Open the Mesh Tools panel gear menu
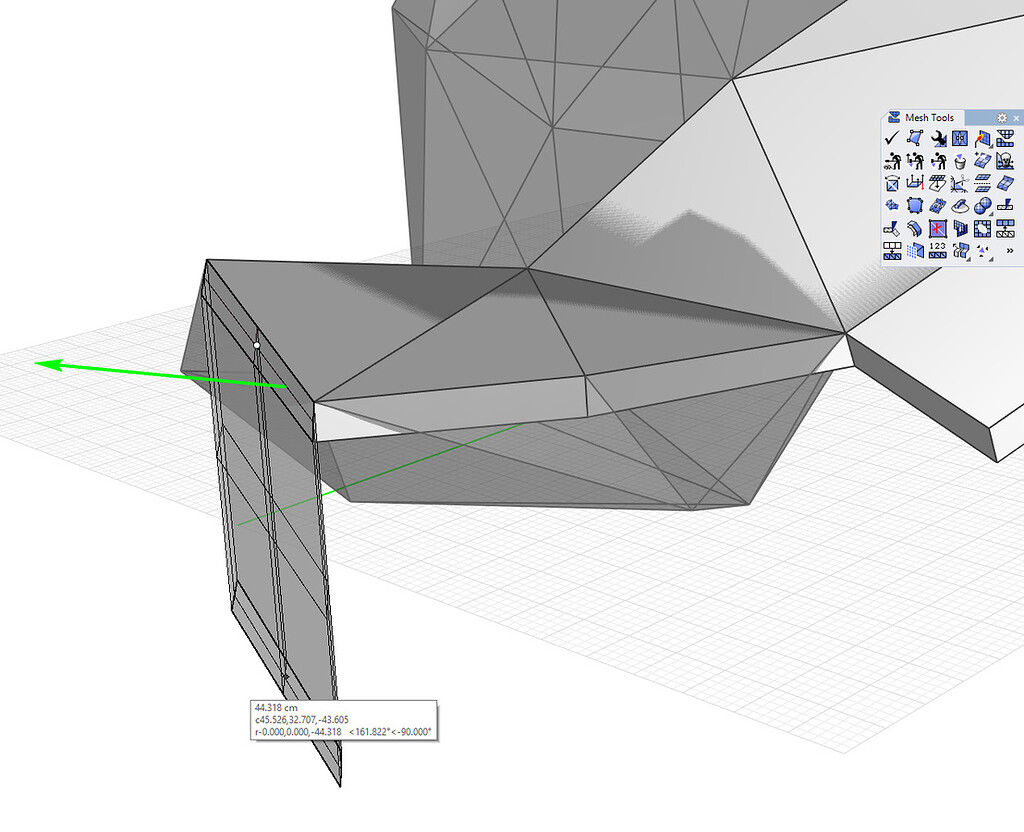Image resolution: width=1024 pixels, height=832 pixels. click(1001, 118)
